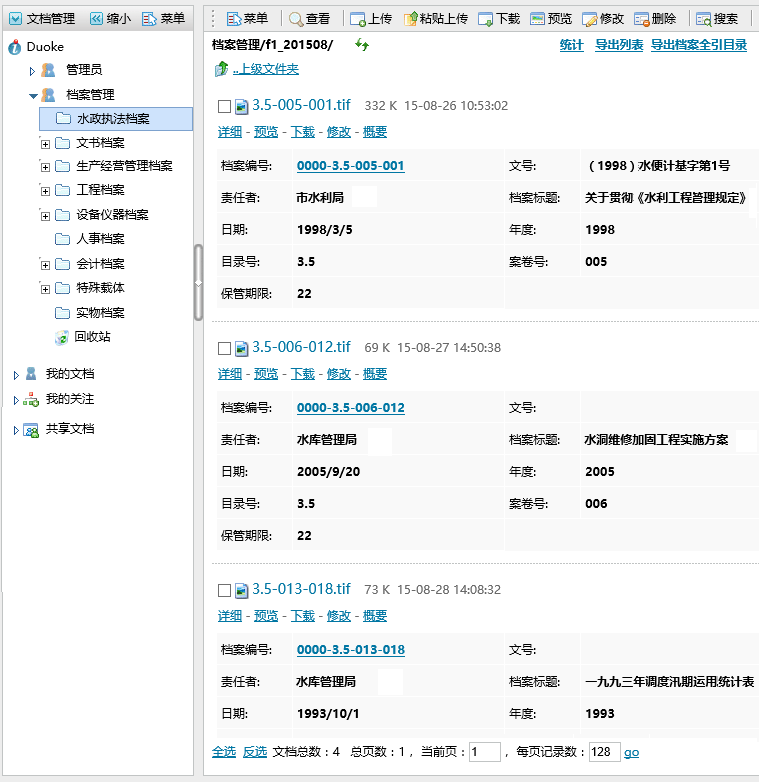Screen dimensions: 760x782
Task: Open record 0000-3.5-005-001 link
Action: point(351,166)
